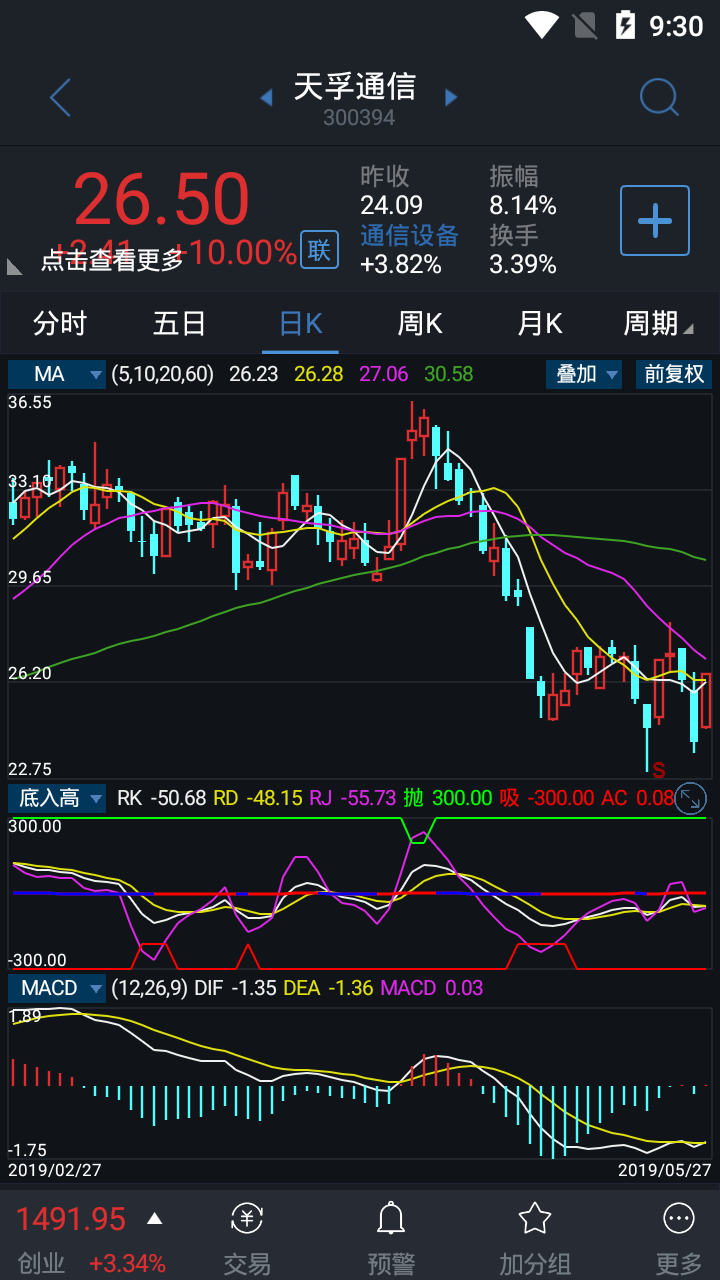
Task: Select the 五日 tab
Action: [x=180, y=324]
